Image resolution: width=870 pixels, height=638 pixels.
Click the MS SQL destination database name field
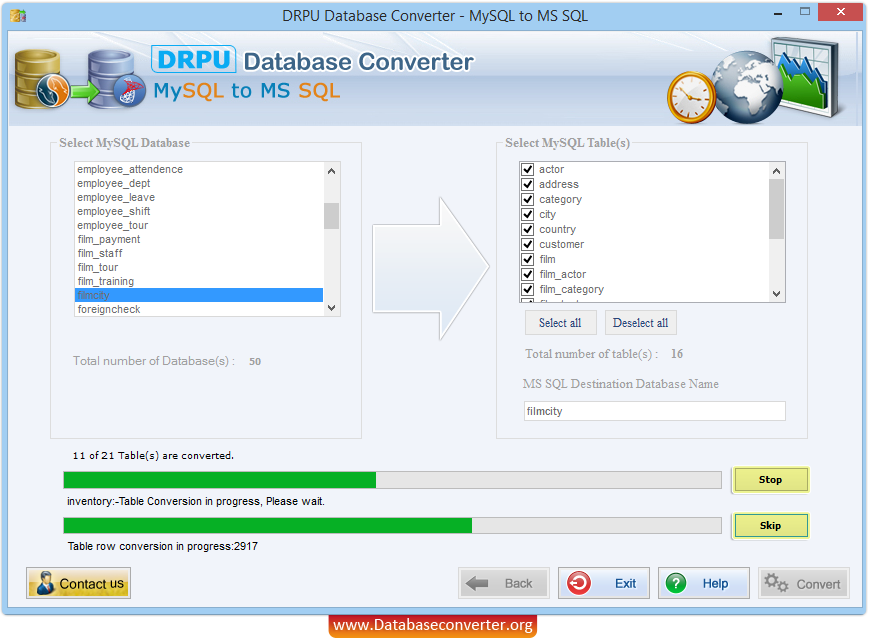point(655,411)
